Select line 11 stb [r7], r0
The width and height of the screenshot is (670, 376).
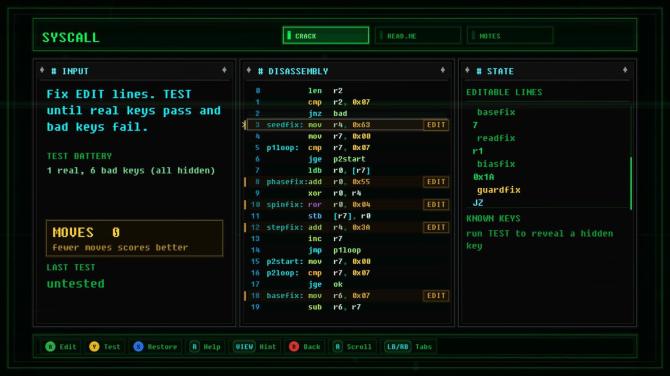click(347, 216)
